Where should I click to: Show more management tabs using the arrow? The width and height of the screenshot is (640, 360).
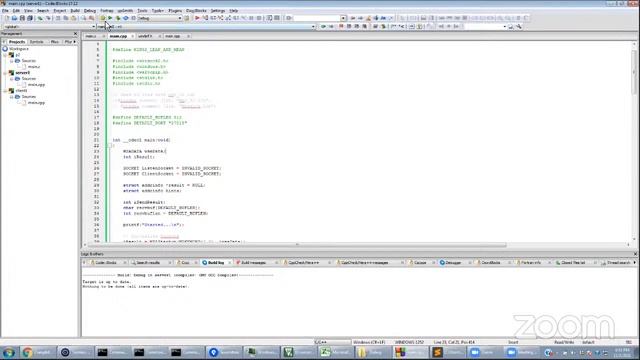click(75, 42)
